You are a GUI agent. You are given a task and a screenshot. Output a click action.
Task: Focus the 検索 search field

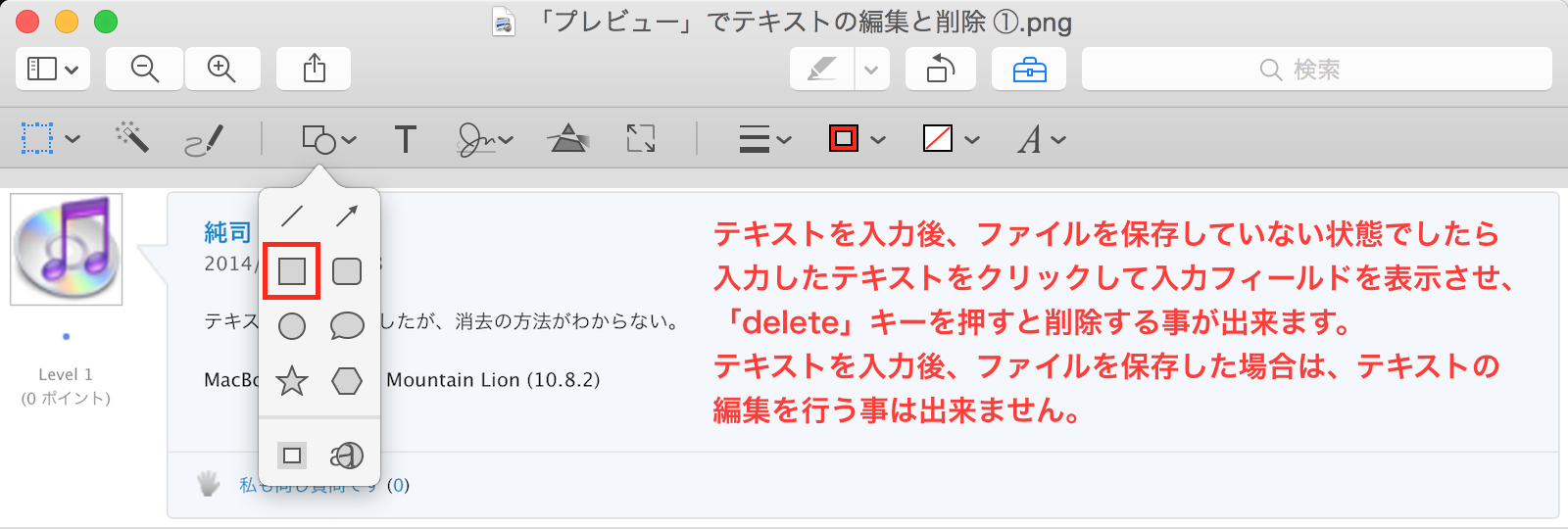[1317, 69]
